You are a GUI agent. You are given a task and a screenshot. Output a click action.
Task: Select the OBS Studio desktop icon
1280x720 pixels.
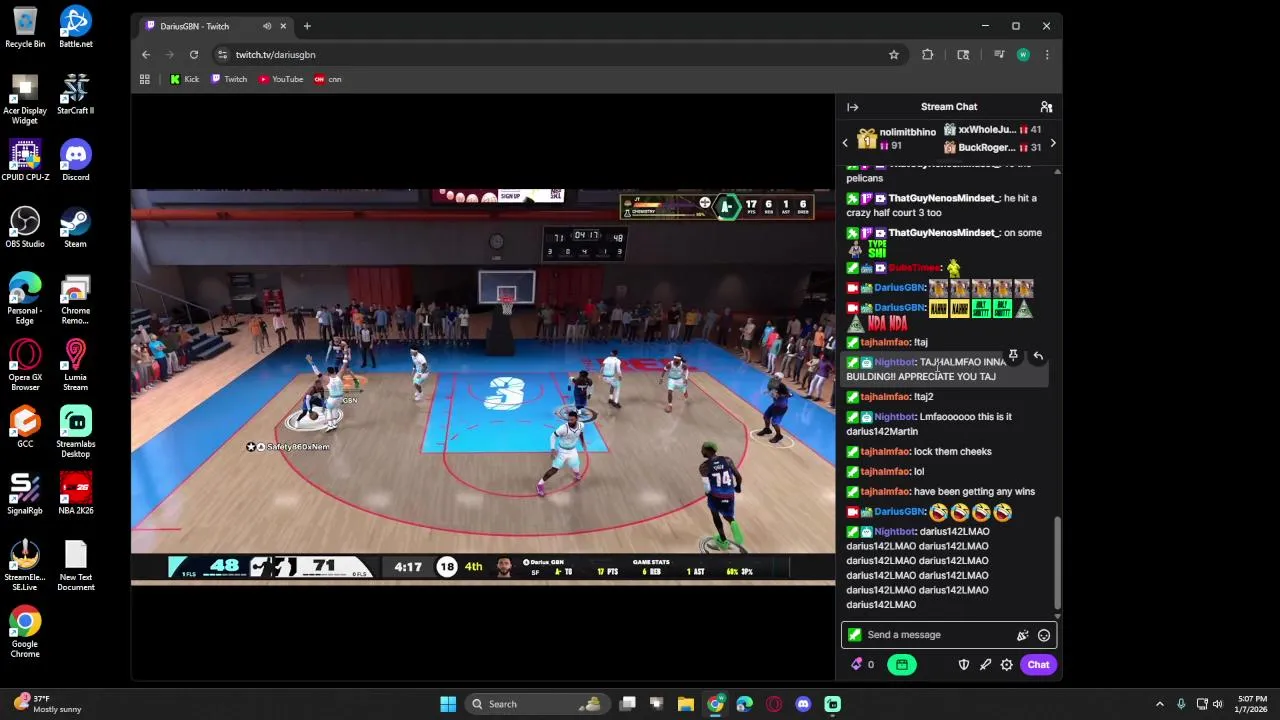(x=25, y=227)
